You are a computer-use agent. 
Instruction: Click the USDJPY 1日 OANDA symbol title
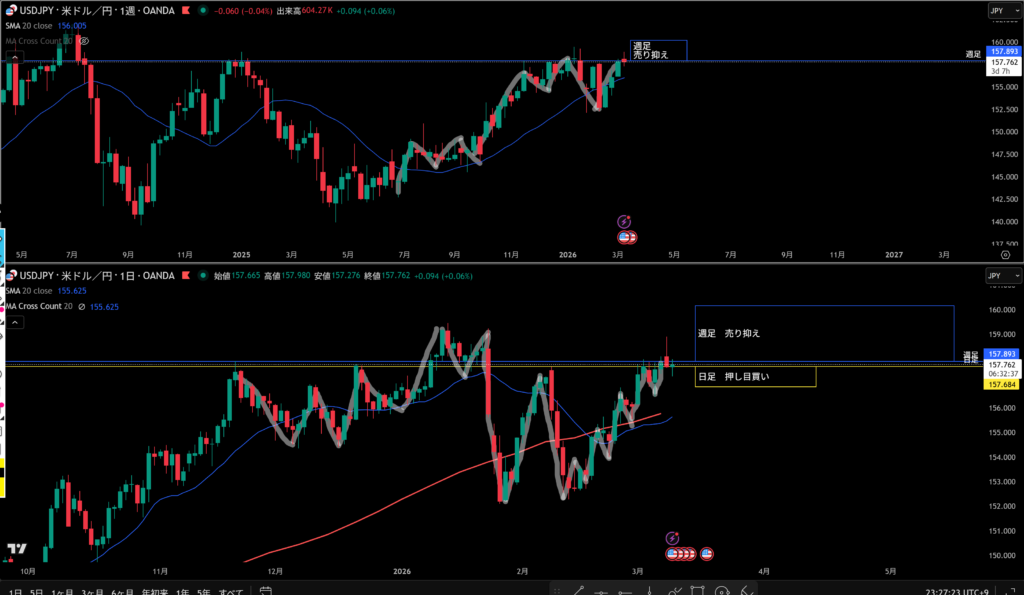click(98, 275)
